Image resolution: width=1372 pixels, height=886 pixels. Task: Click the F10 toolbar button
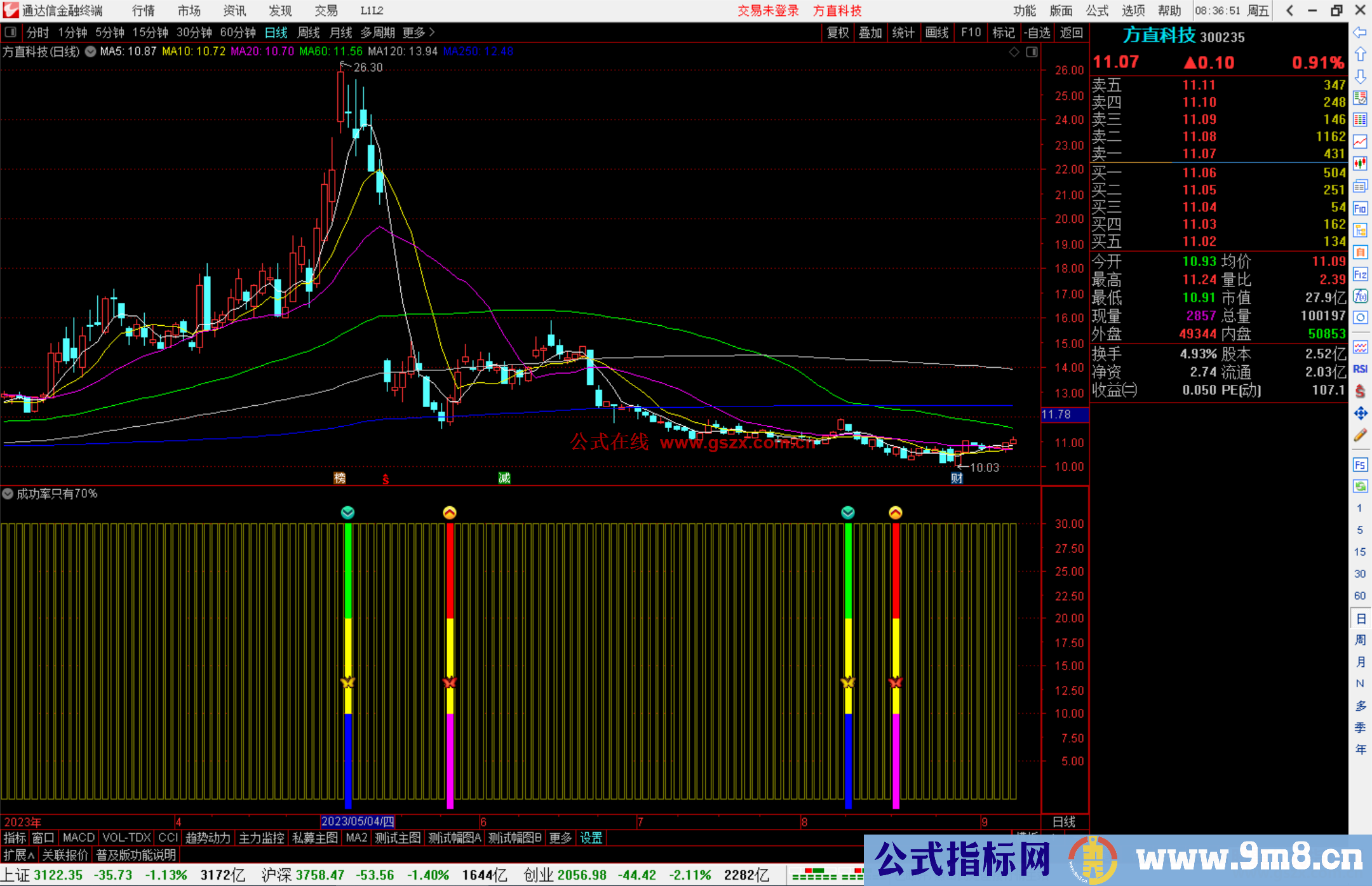click(971, 32)
